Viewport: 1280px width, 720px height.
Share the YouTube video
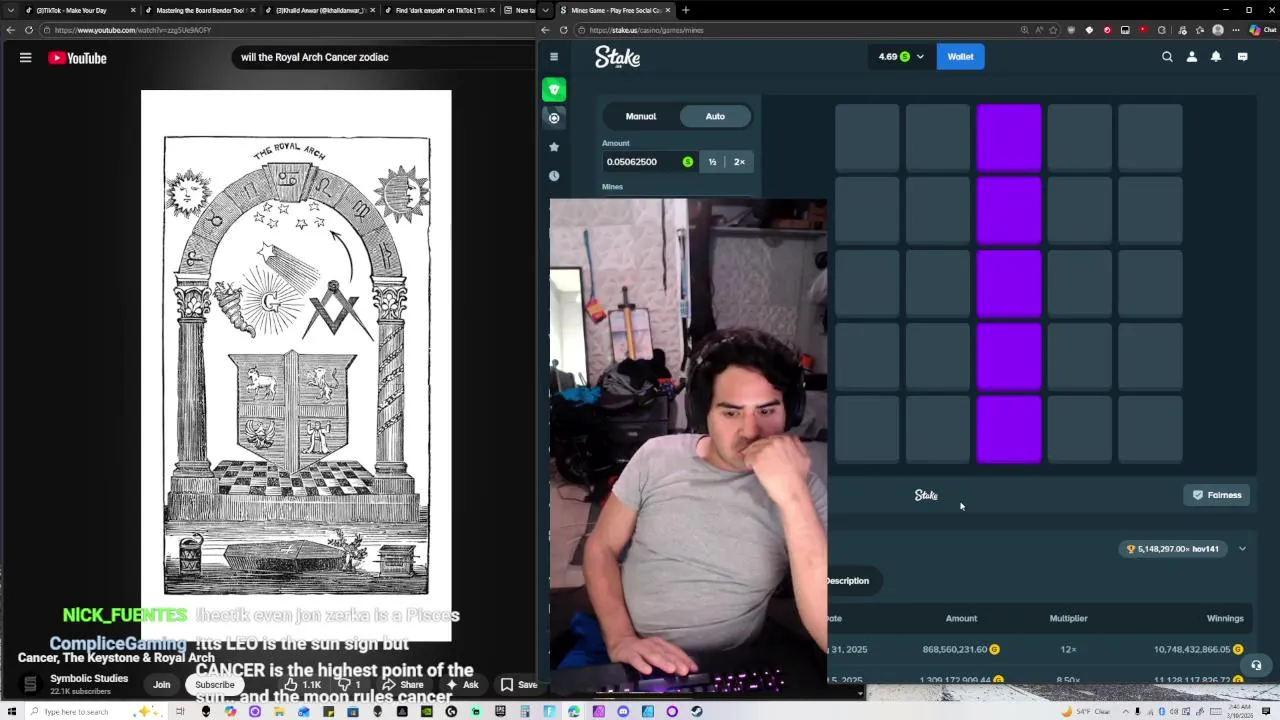pyautogui.click(x=403, y=685)
